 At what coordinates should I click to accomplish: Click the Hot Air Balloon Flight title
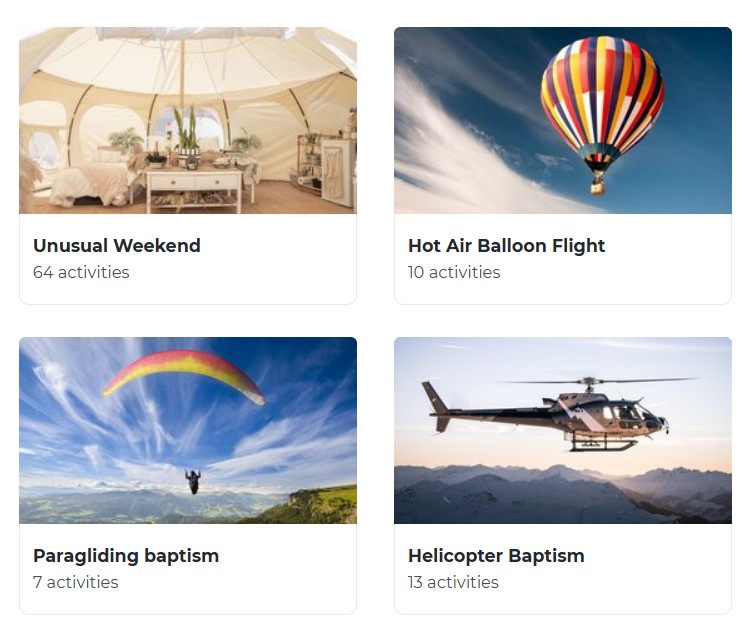coord(506,246)
